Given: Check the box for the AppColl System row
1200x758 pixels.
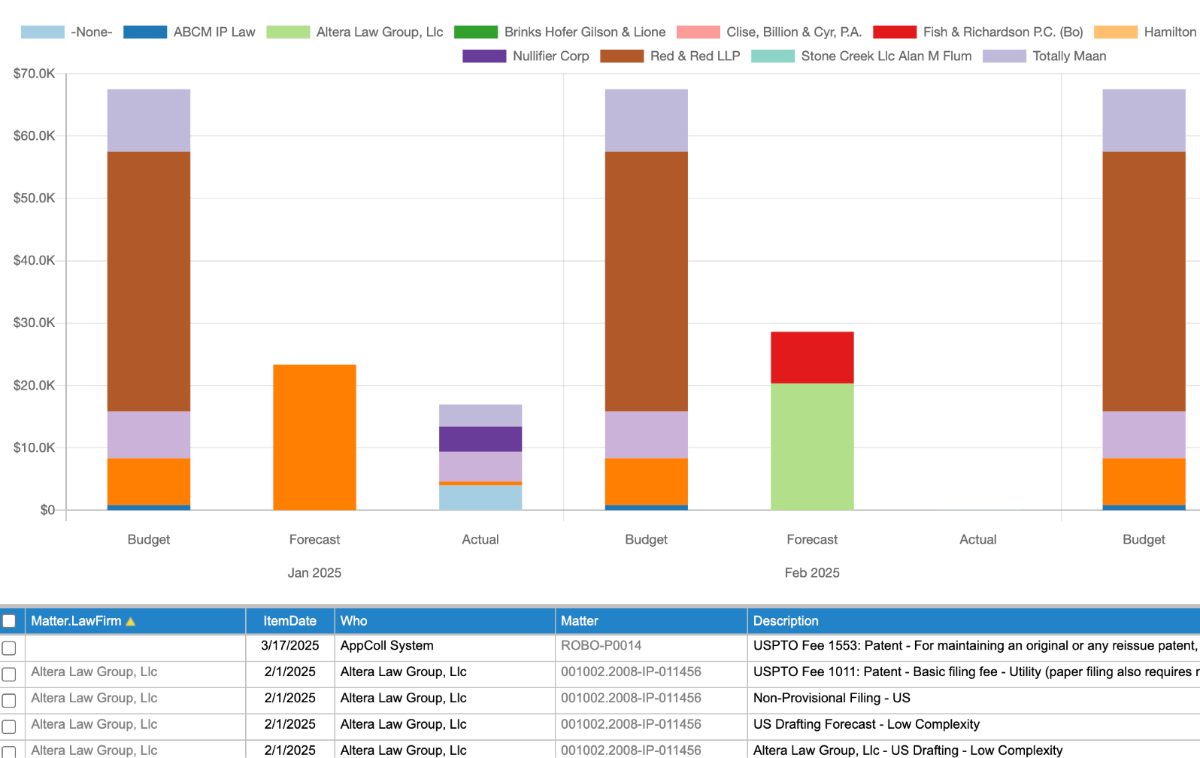Looking at the screenshot, I should pyautogui.click(x=9, y=648).
